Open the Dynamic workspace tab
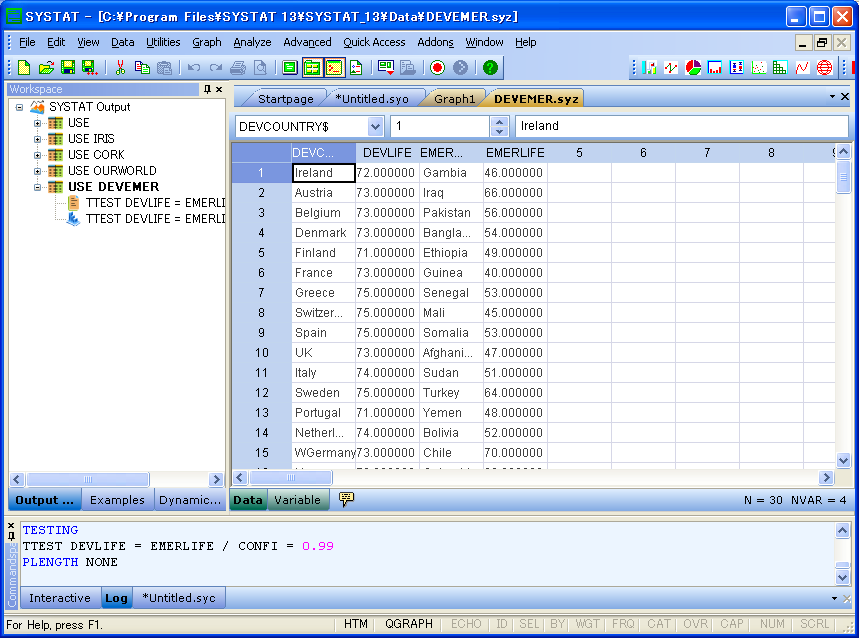859x638 pixels. (x=190, y=499)
